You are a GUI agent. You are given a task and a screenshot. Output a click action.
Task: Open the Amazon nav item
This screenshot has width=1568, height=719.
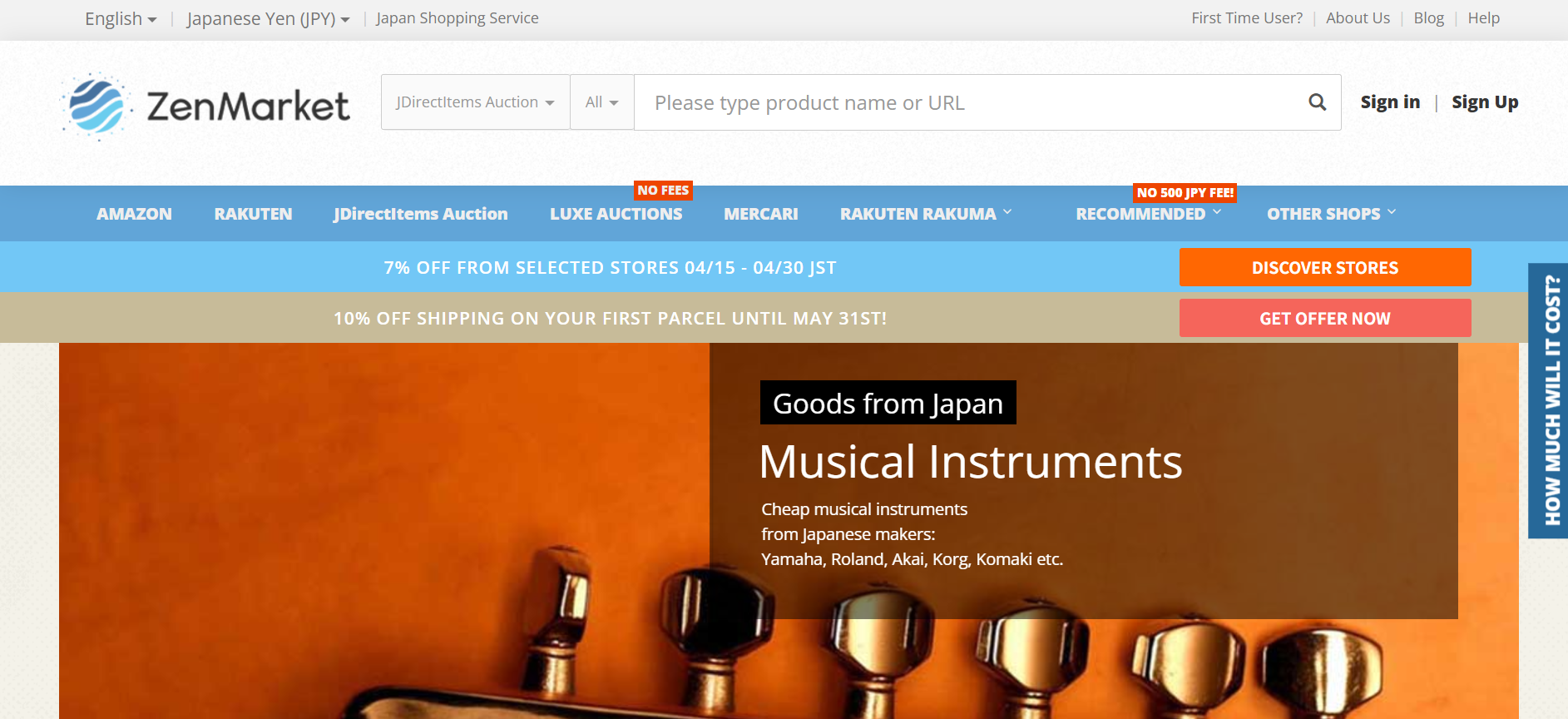(x=134, y=214)
